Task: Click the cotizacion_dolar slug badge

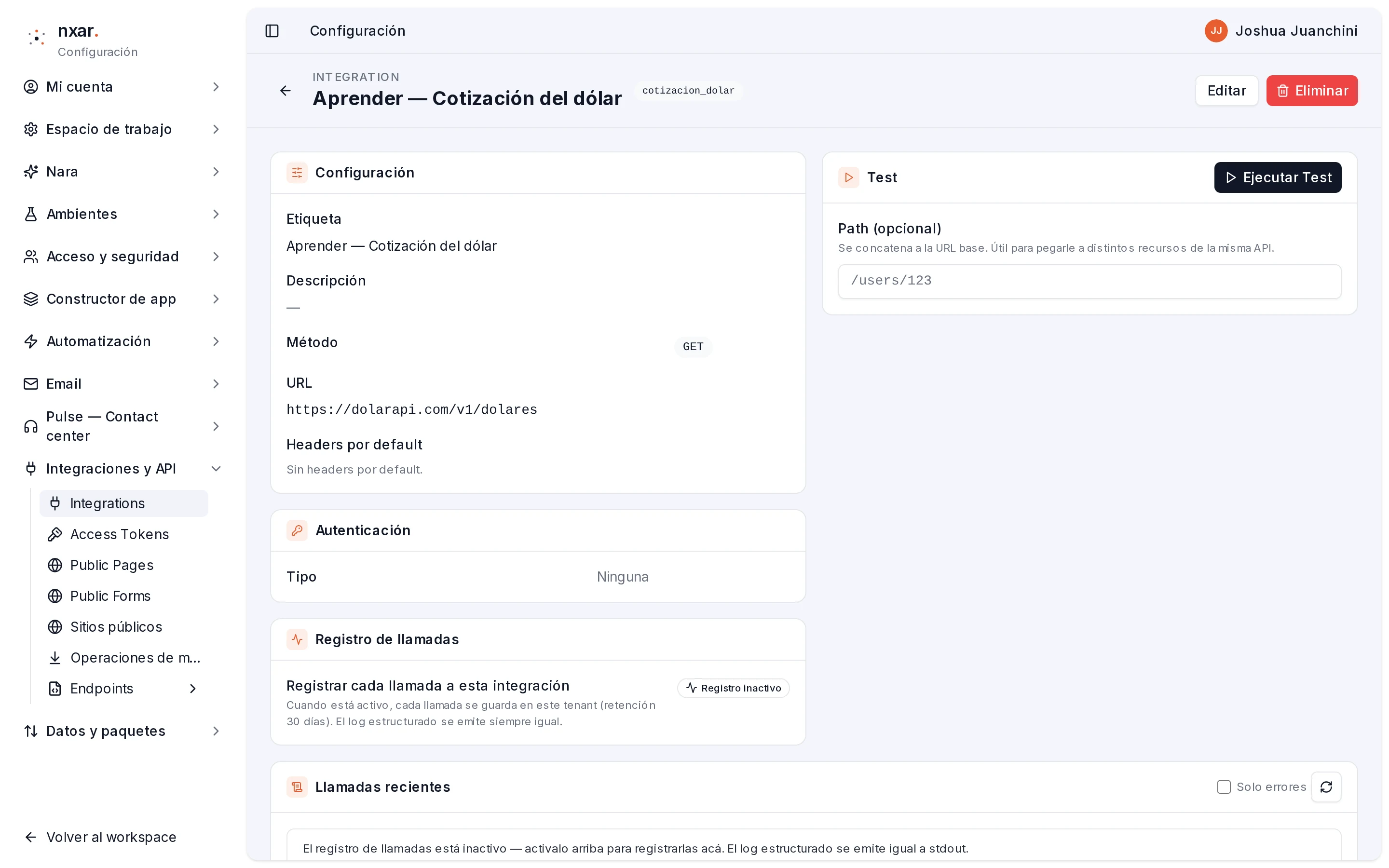Action: [x=688, y=91]
